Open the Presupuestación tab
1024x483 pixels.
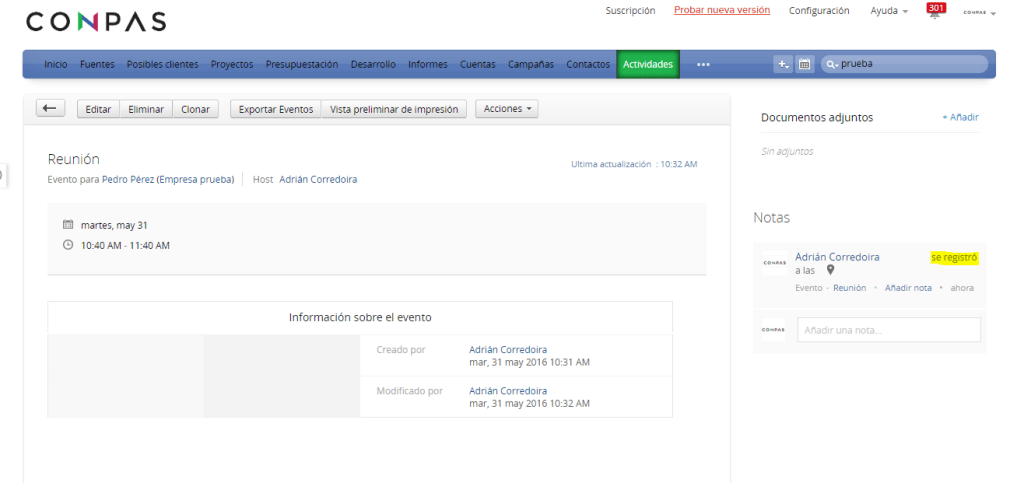tap(302, 65)
